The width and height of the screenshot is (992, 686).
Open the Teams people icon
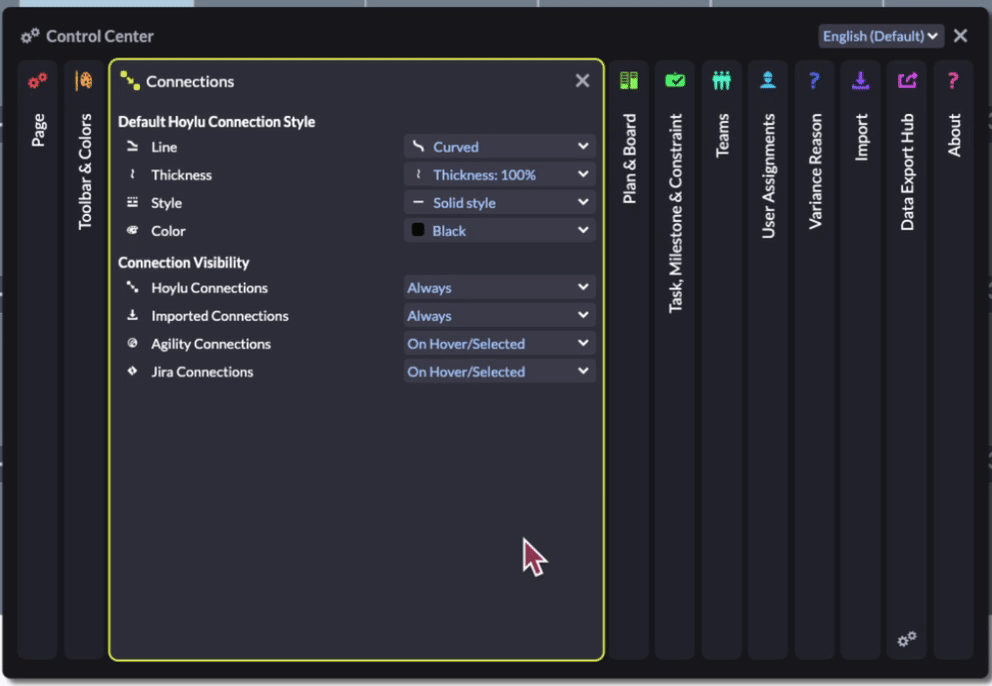tap(721, 80)
